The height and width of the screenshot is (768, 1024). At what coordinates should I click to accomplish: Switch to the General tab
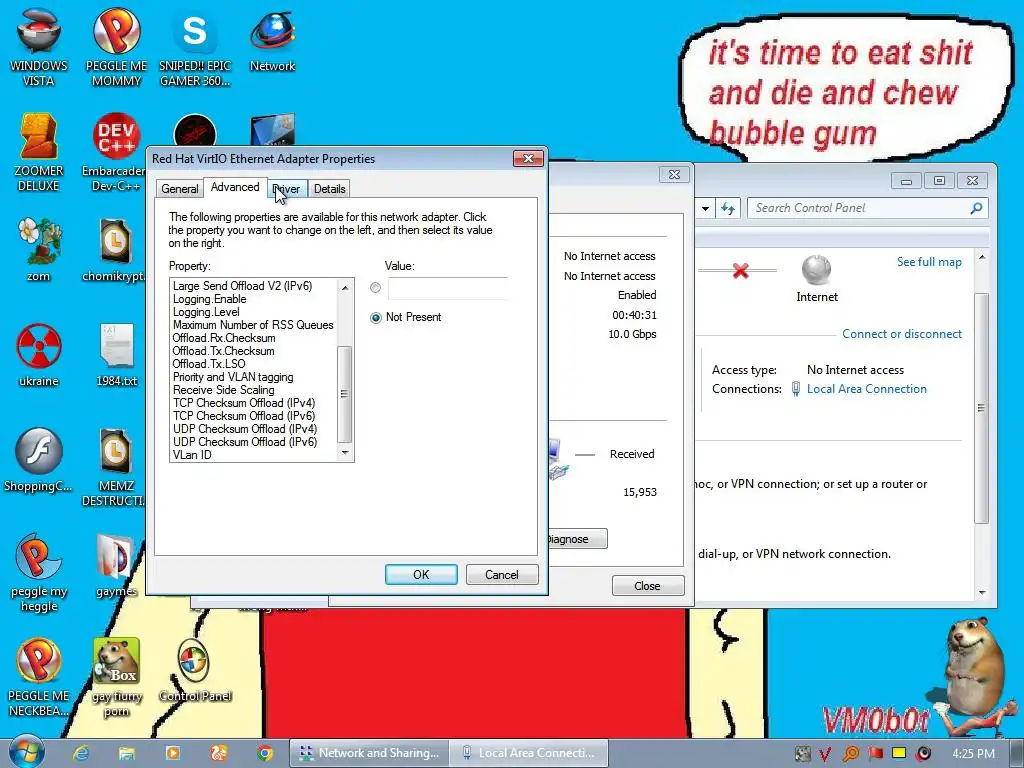coord(179,189)
